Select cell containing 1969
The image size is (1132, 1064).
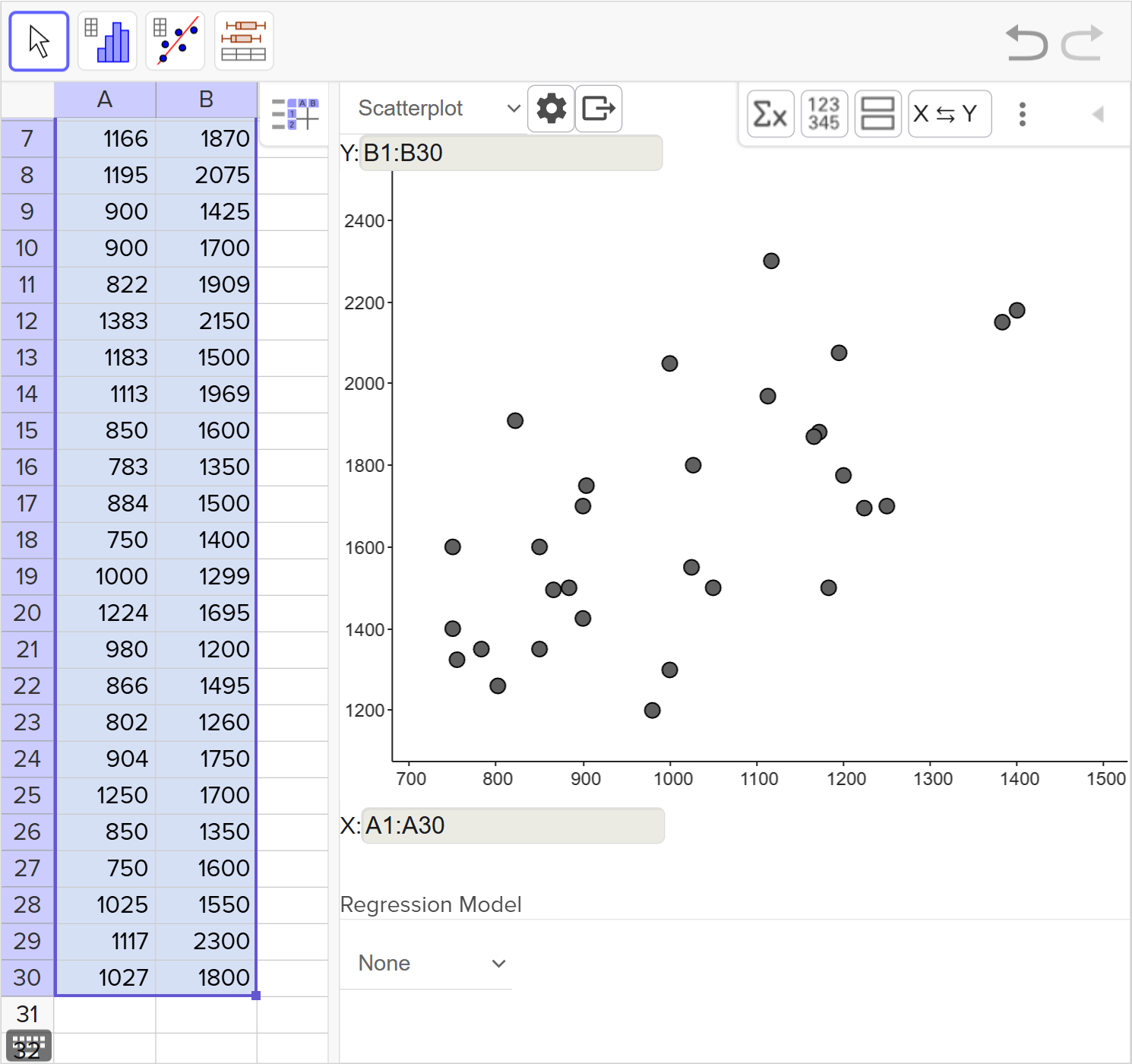click(206, 394)
